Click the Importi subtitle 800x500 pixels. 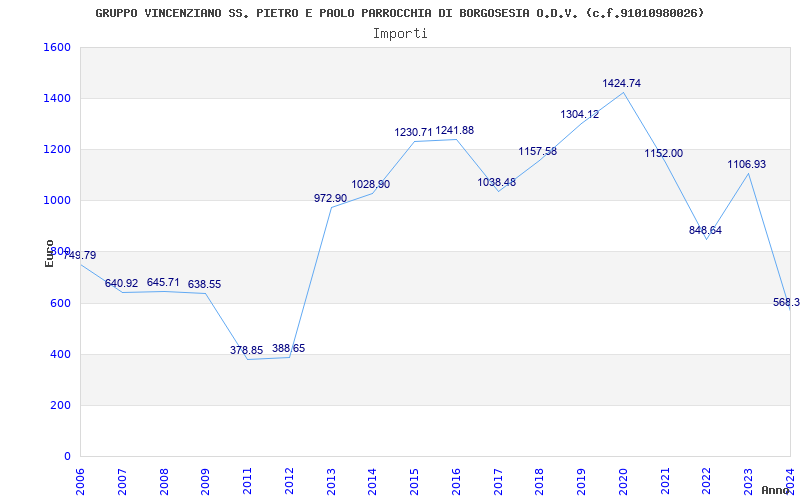[x=400, y=34]
